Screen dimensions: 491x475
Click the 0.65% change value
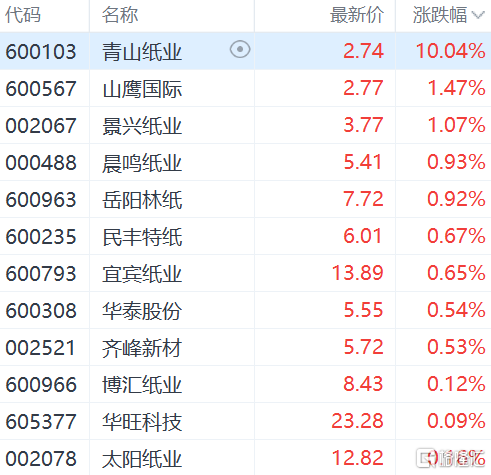[456, 273]
